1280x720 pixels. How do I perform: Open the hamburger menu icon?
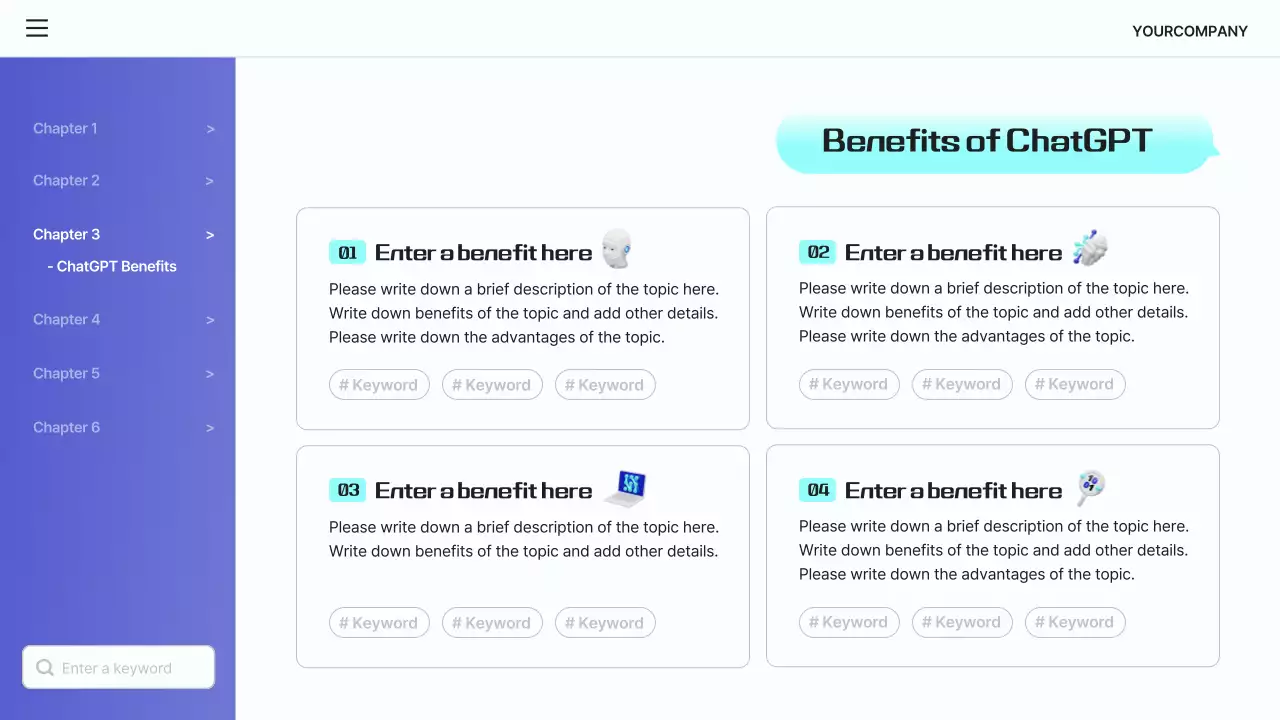pyautogui.click(x=37, y=28)
